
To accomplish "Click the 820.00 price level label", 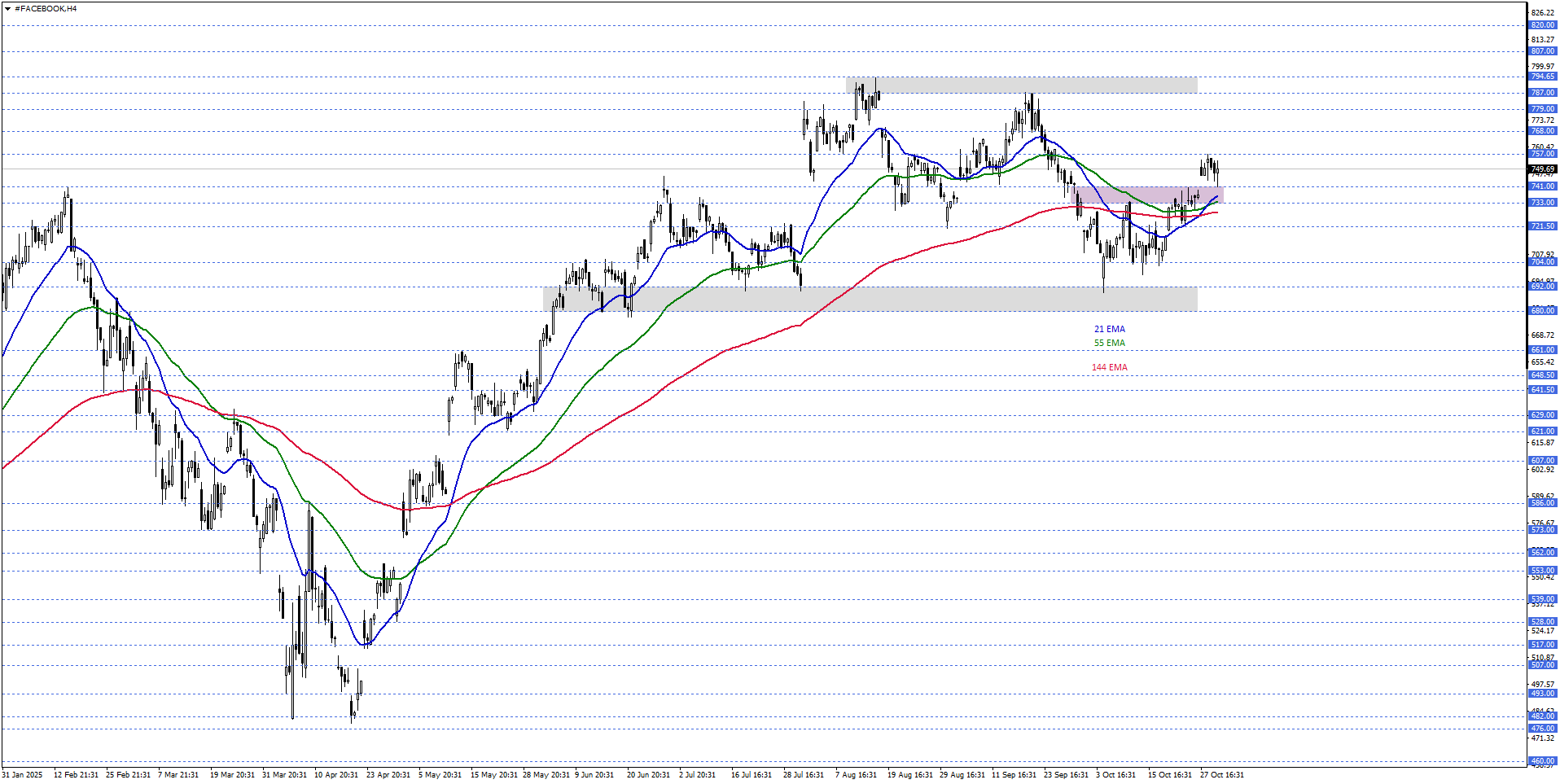I will coord(1542,25).
